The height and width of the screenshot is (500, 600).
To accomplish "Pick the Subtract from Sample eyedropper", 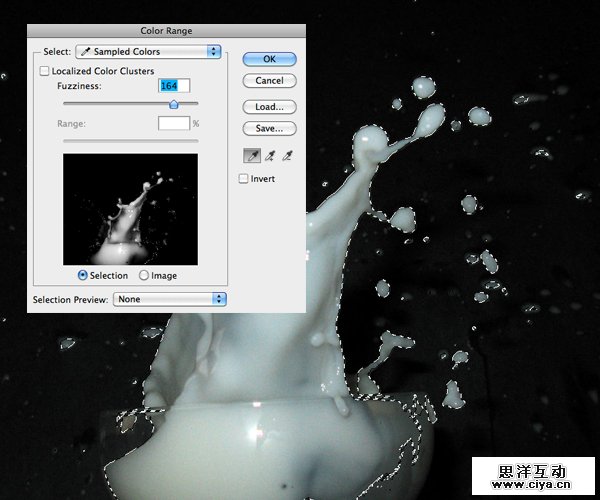I will coord(287,155).
